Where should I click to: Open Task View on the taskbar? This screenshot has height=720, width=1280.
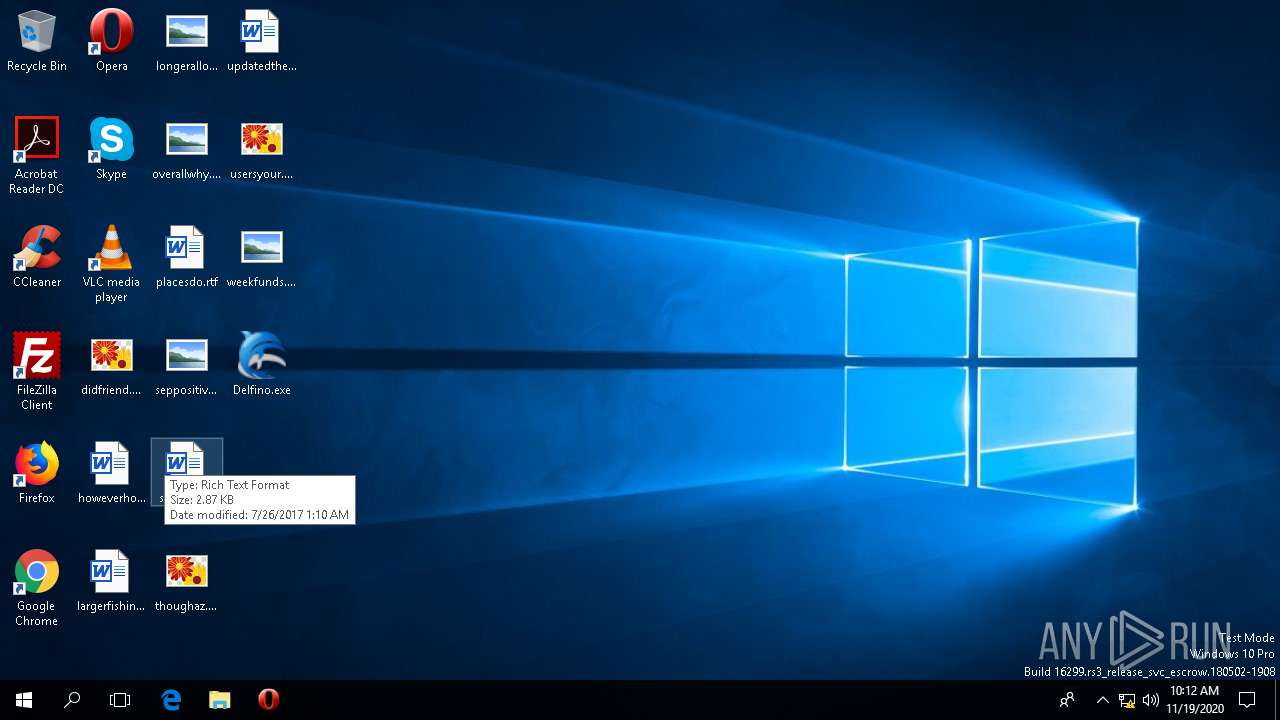tap(120, 700)
